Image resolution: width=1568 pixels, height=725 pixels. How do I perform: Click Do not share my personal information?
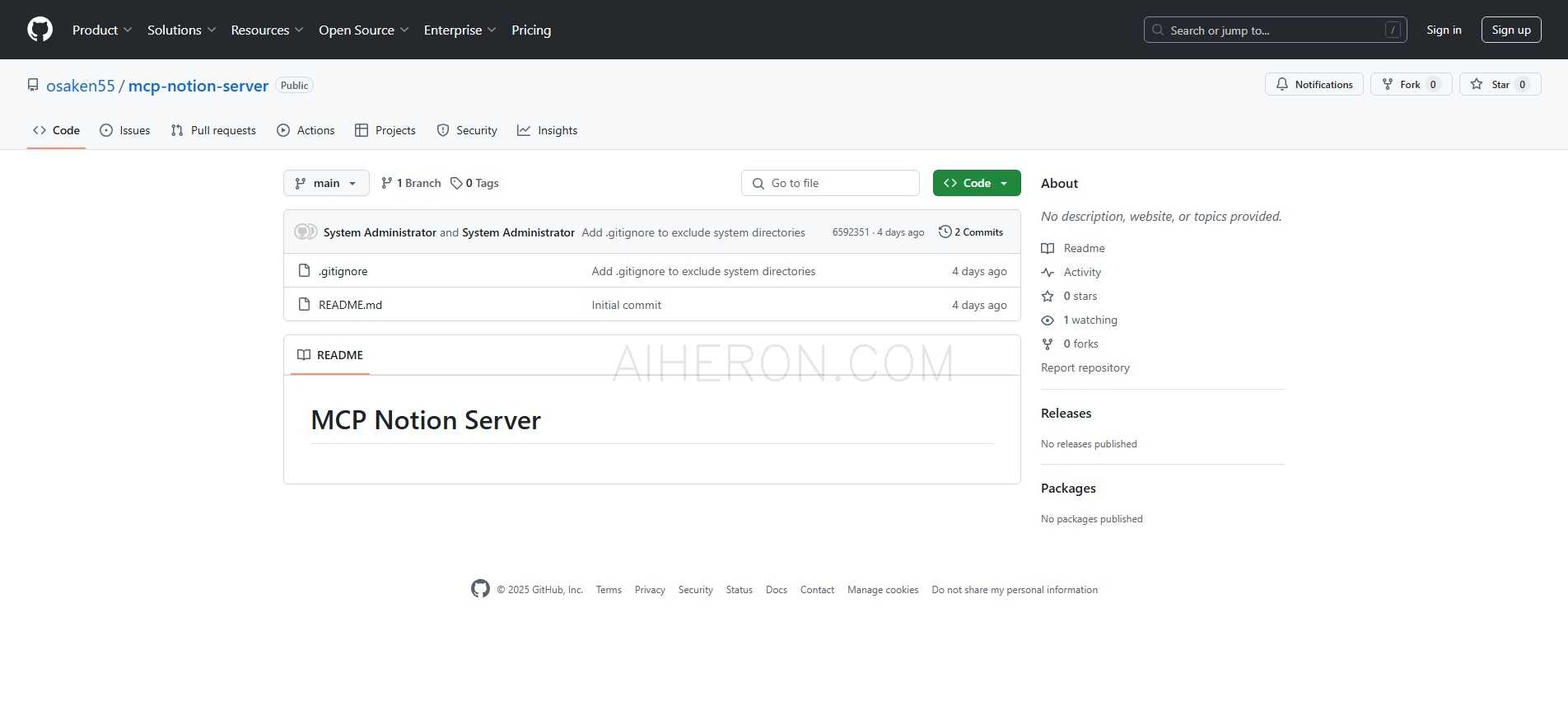tap(1015, 590)
